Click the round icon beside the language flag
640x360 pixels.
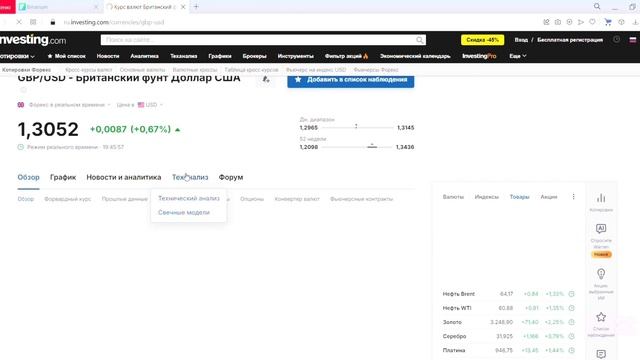[617, 40]
